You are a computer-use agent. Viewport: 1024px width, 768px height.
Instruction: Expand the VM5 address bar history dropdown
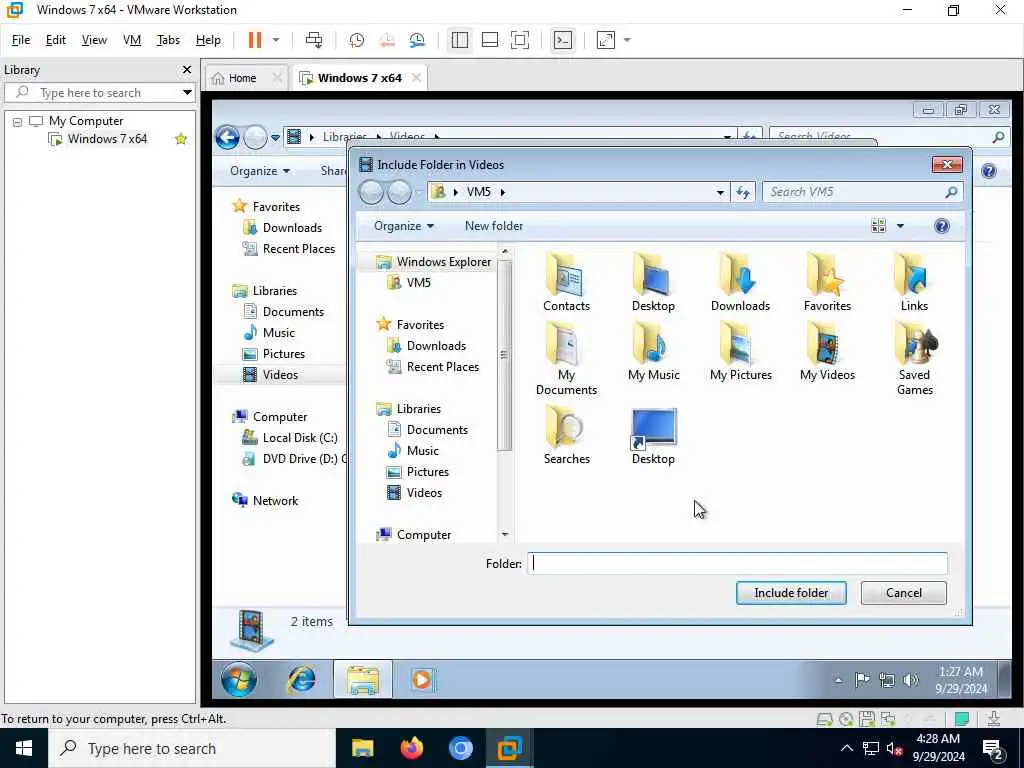pos(720,192)
